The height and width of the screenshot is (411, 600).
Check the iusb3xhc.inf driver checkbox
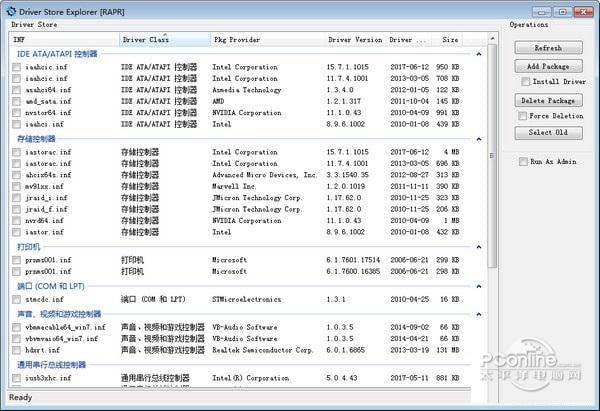16,378
